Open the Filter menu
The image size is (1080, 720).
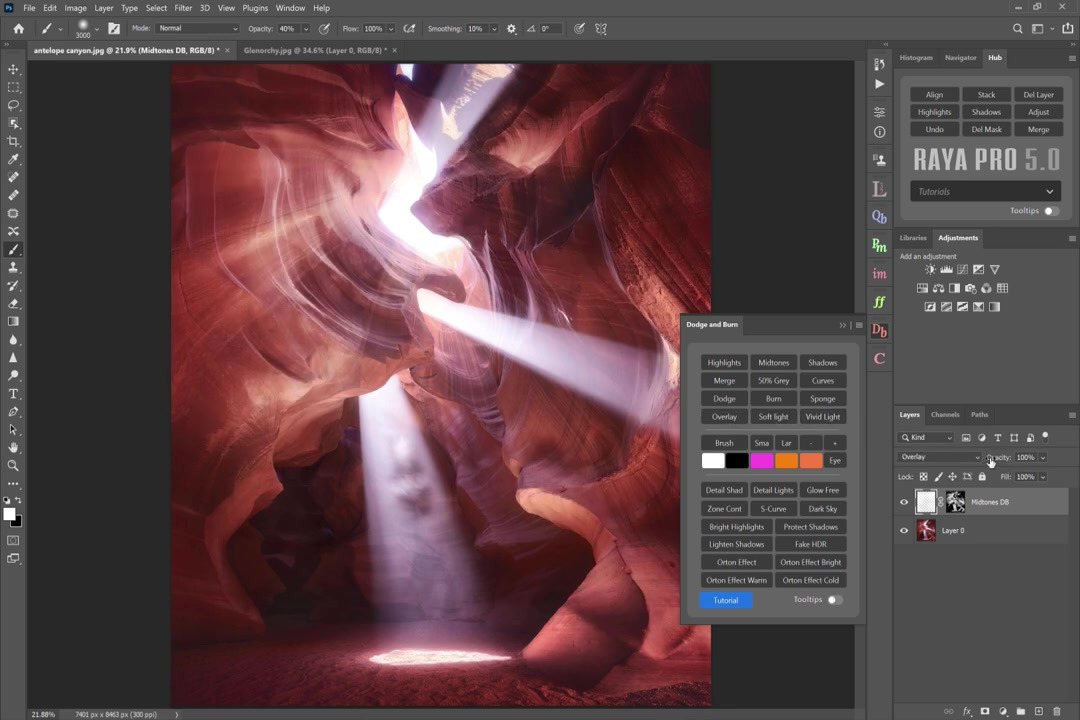click(183, 8)
